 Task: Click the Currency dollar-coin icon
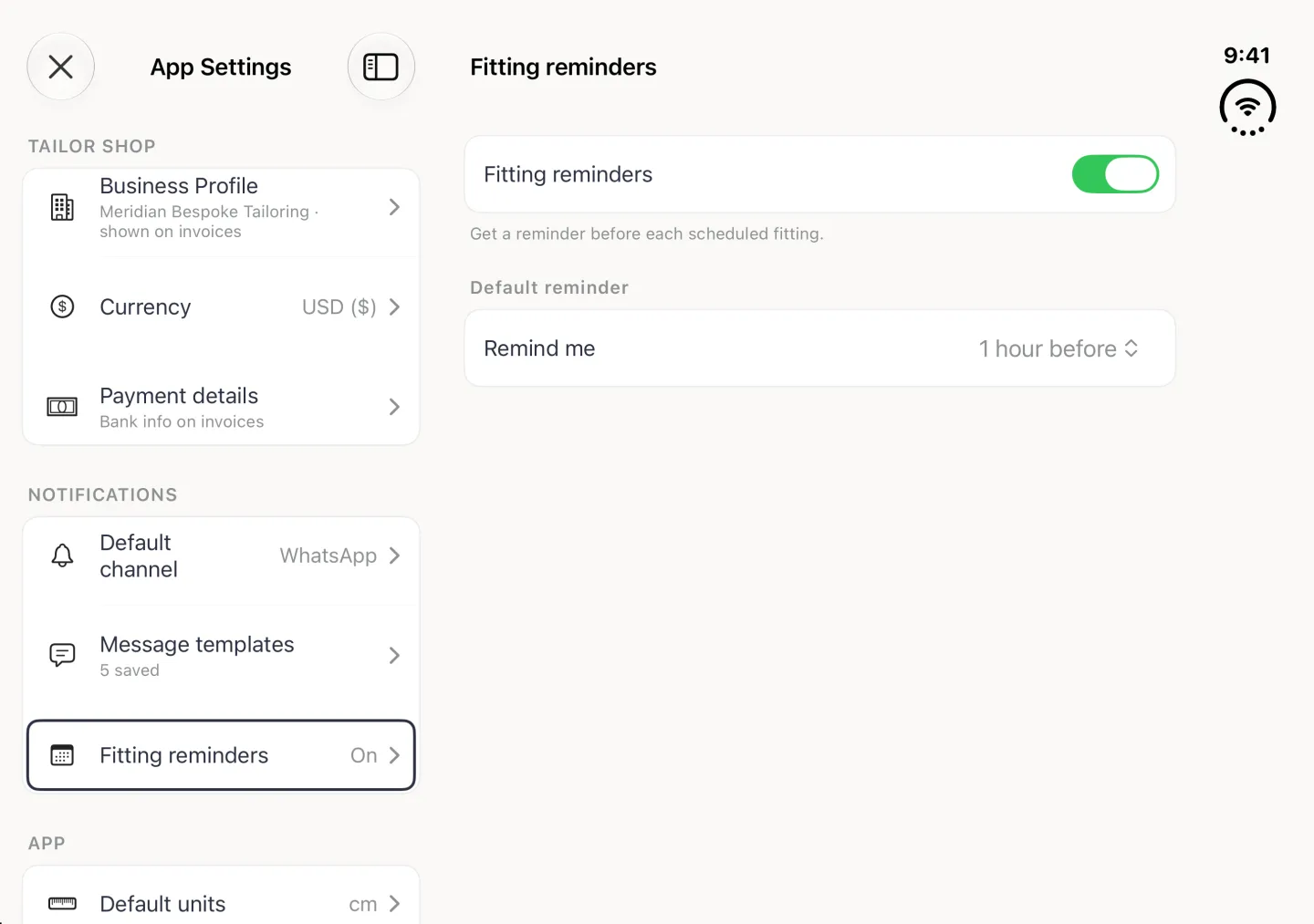point(62,306)
